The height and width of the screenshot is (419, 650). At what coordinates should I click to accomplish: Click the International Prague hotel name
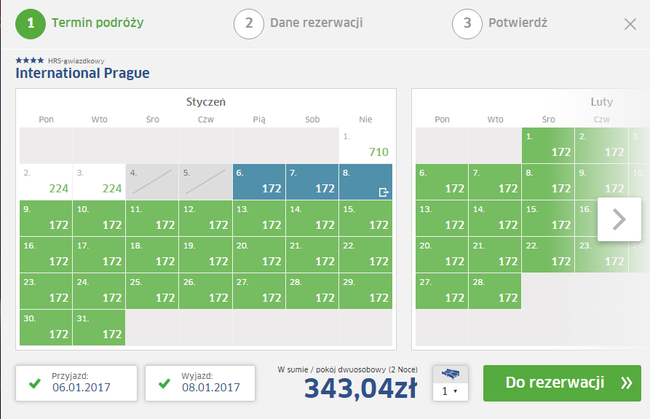coord(82,73)
